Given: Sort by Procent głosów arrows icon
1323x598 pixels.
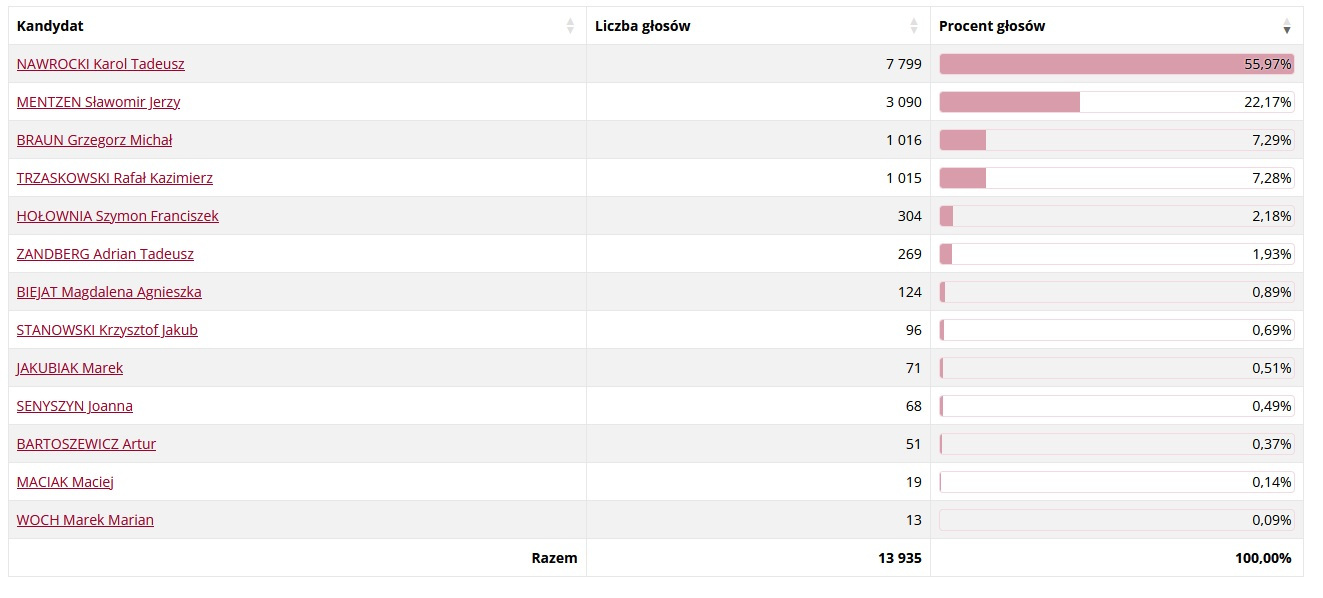Looking at the screenshot, I should click(1287, 26).
